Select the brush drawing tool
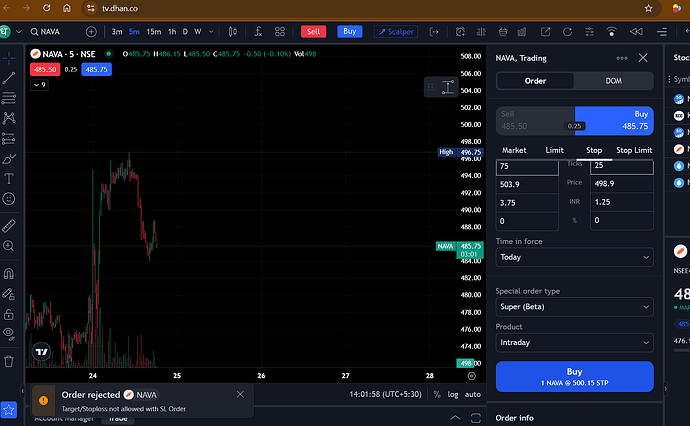Screen dimensions: 690x426 click(8, 158)
